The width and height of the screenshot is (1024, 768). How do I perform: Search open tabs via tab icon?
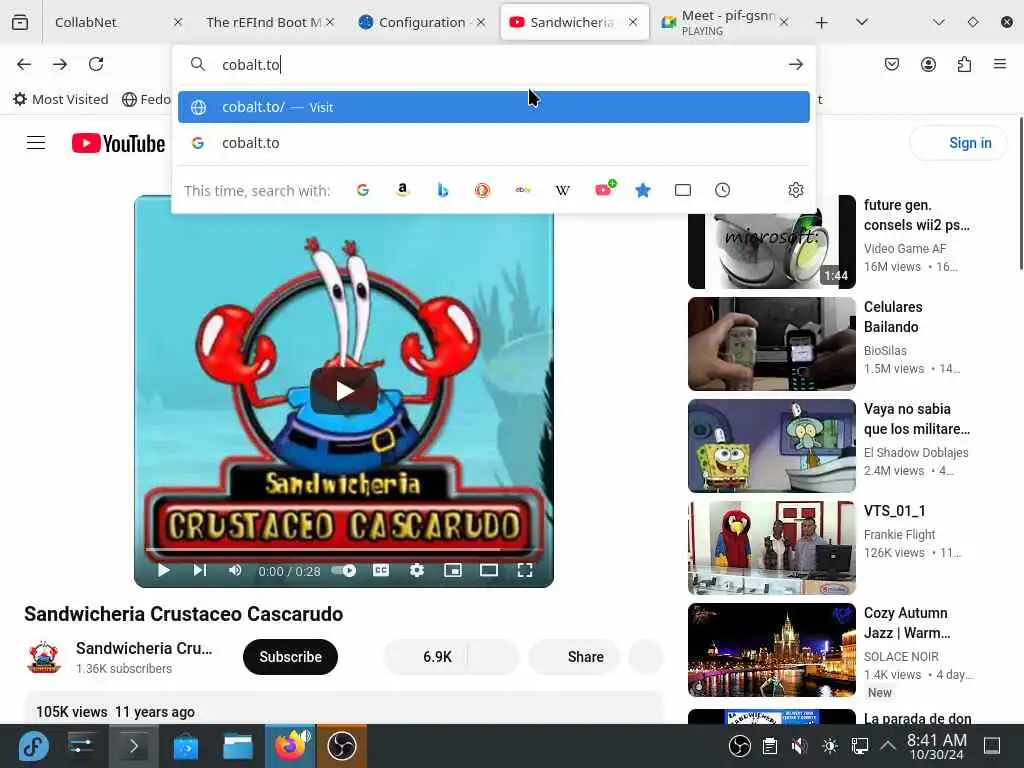click(682, 190)
